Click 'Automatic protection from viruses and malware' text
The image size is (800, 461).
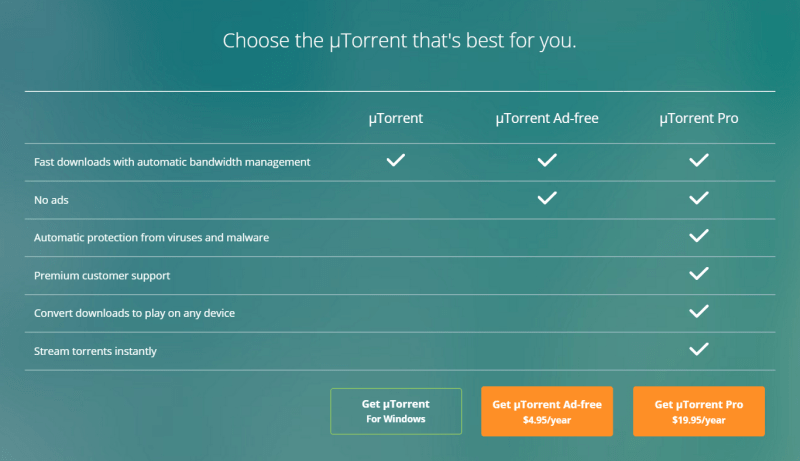151,237
